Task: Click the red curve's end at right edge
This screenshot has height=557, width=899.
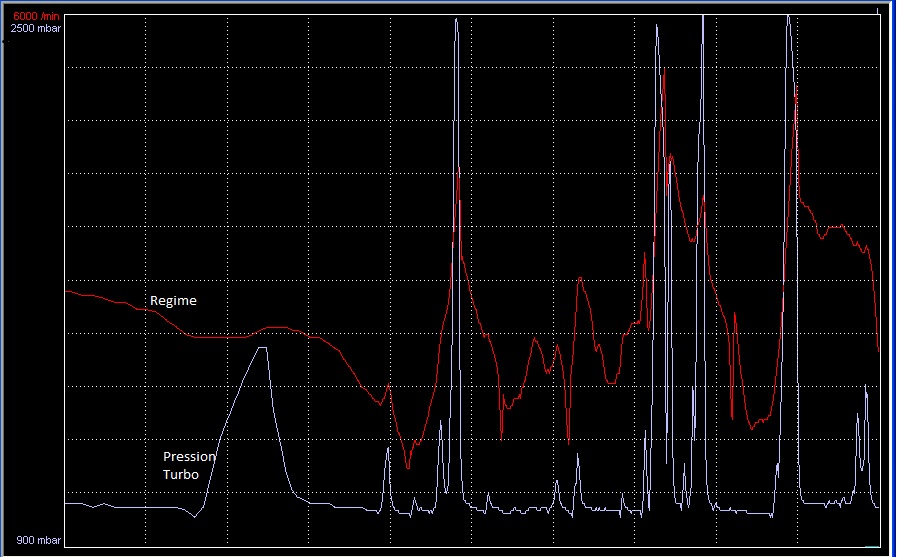Action: coord(879,350)
